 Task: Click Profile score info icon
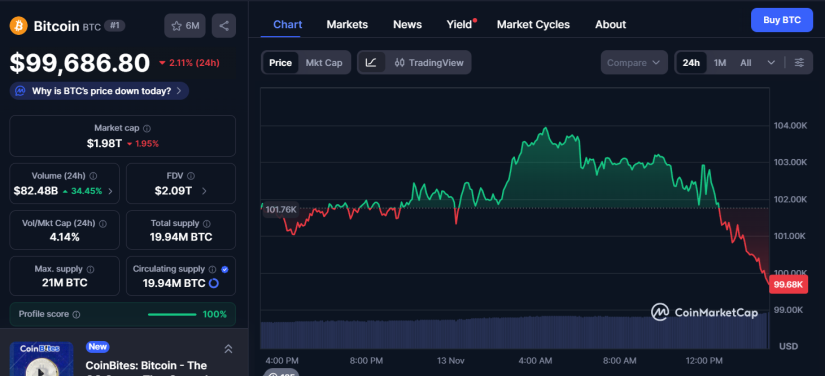tap(76, 314)
